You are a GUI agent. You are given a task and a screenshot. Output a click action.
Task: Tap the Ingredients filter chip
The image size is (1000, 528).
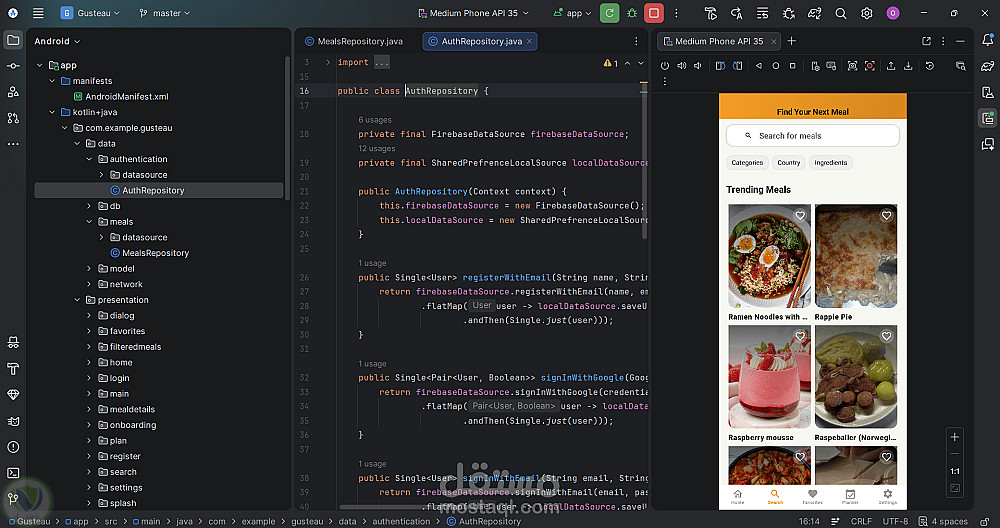coord(830,162)
